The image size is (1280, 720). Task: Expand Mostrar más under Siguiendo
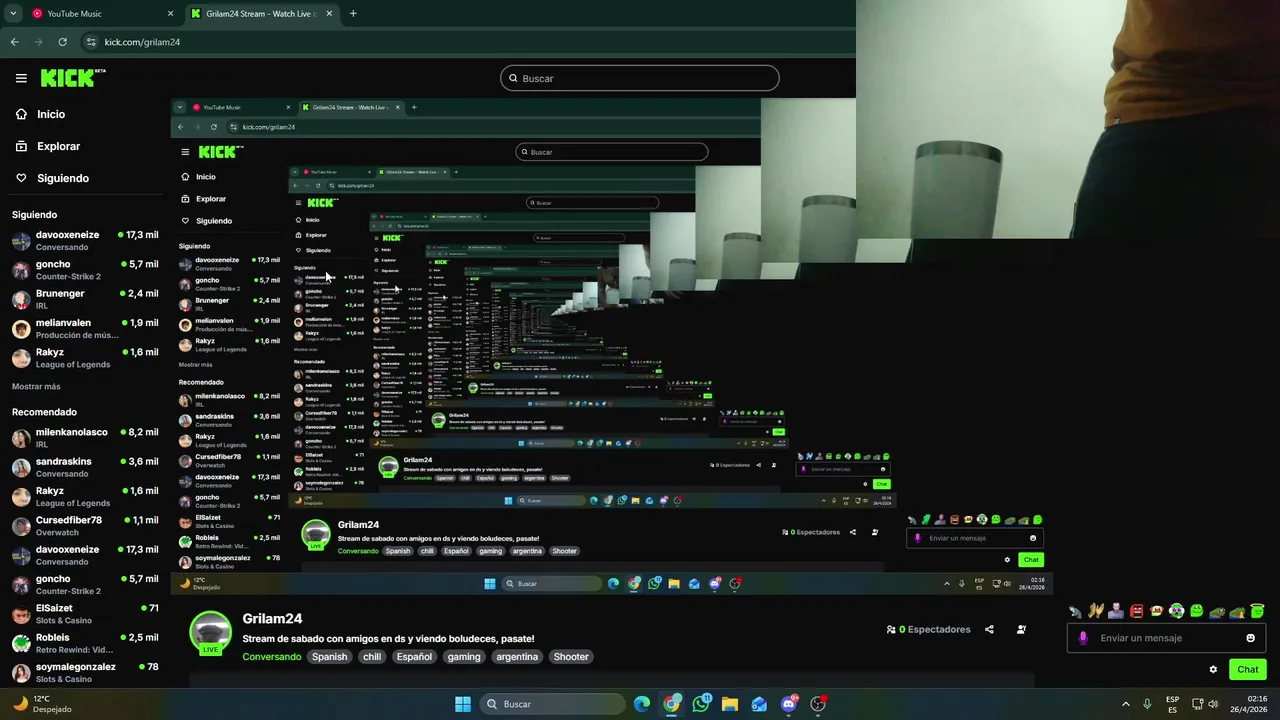pos(36,386)
